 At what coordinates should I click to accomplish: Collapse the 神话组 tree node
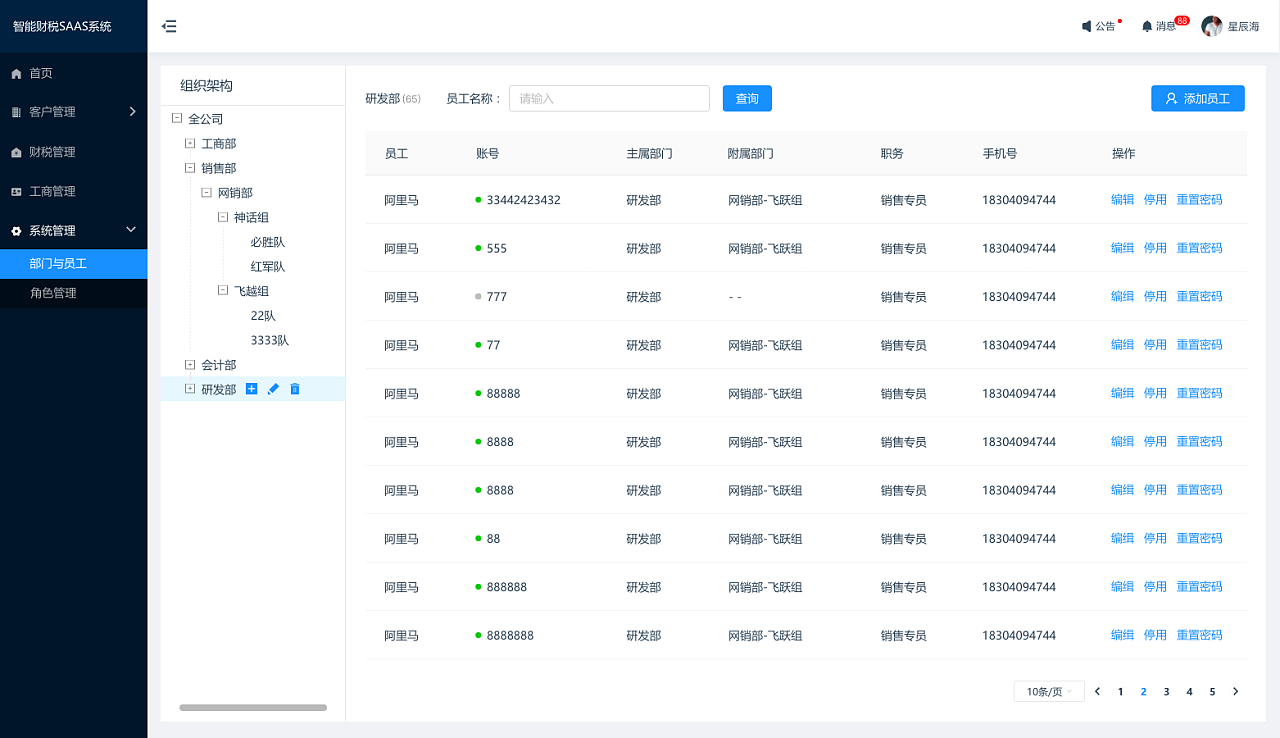tap(223, 217)
